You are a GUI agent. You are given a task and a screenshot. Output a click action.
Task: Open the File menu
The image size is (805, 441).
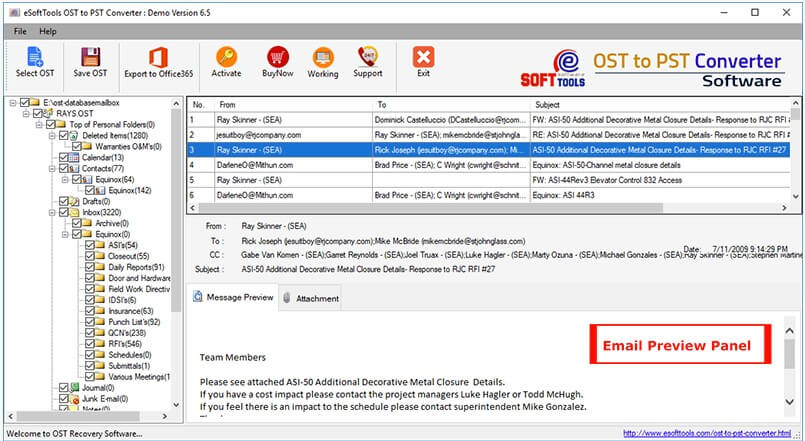point(21,31)
